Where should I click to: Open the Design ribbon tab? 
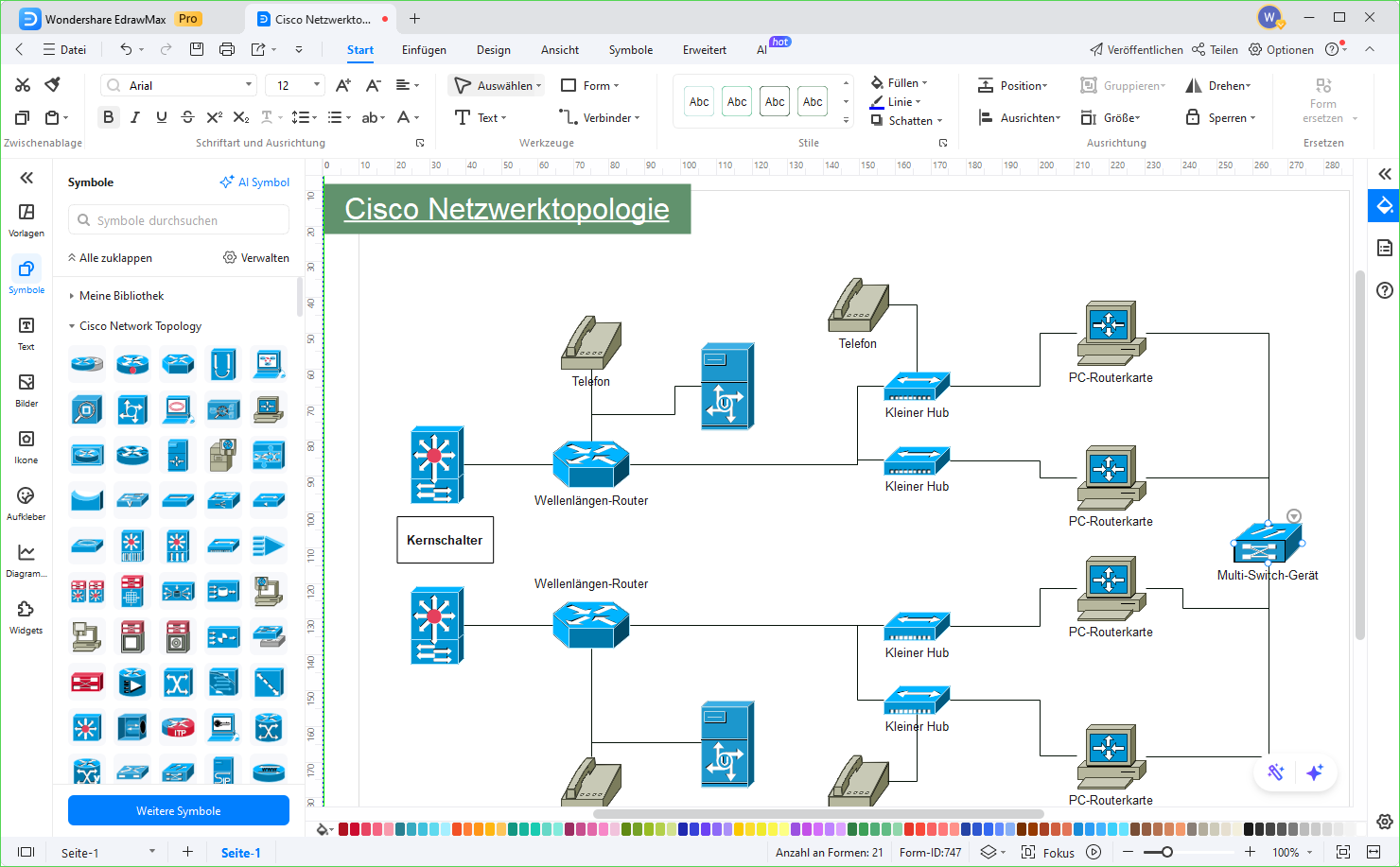pos(493,50)
